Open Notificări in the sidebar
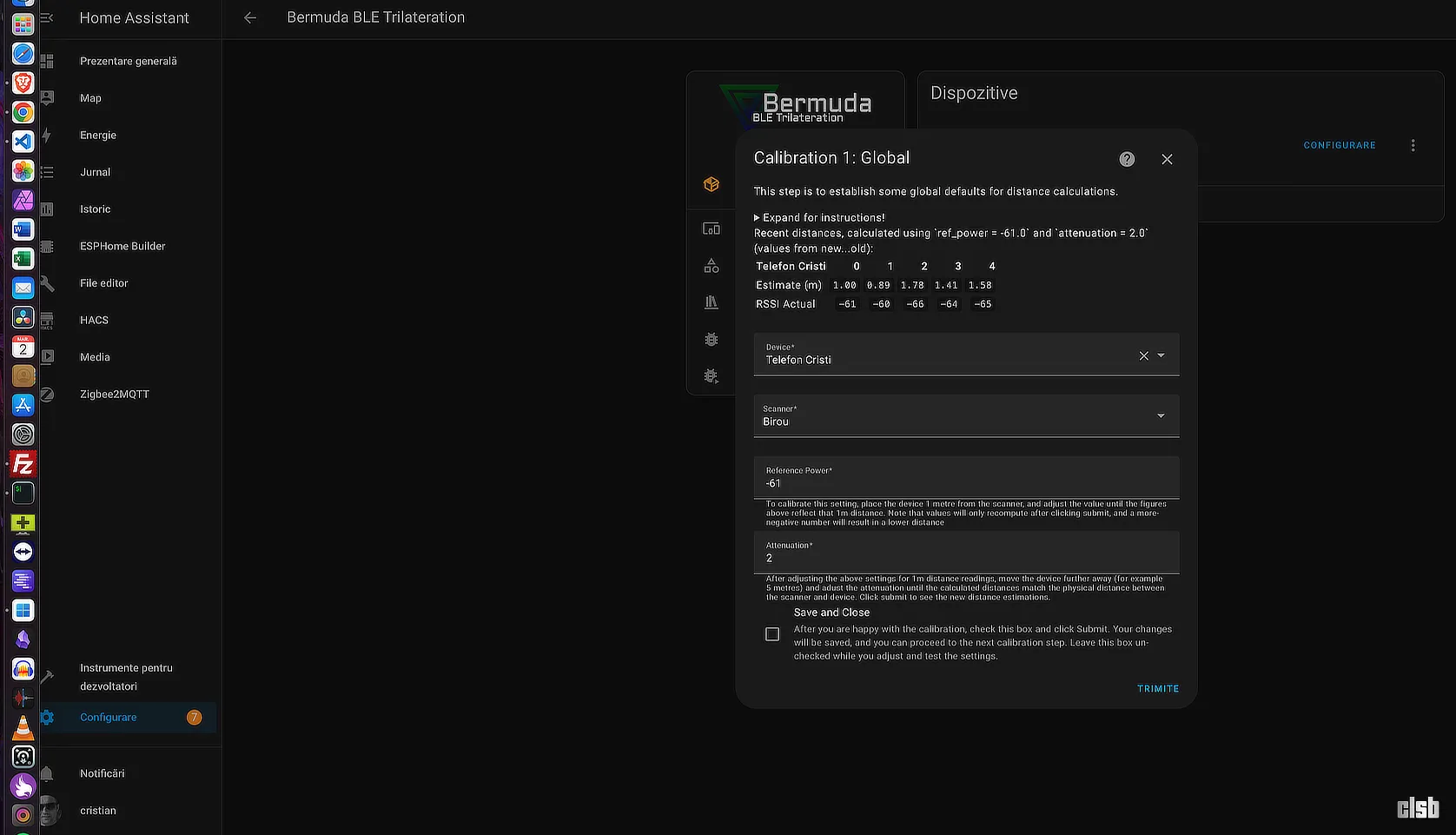The width and height of the screenshot is (1456, 835). (x=128, y=773)
